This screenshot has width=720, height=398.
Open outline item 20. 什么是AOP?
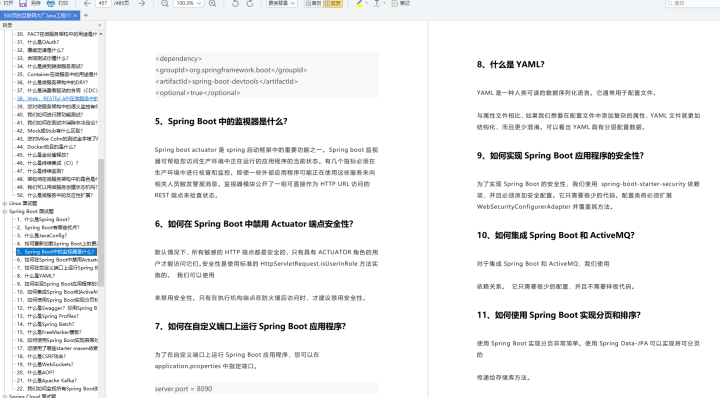coord(36,372)
